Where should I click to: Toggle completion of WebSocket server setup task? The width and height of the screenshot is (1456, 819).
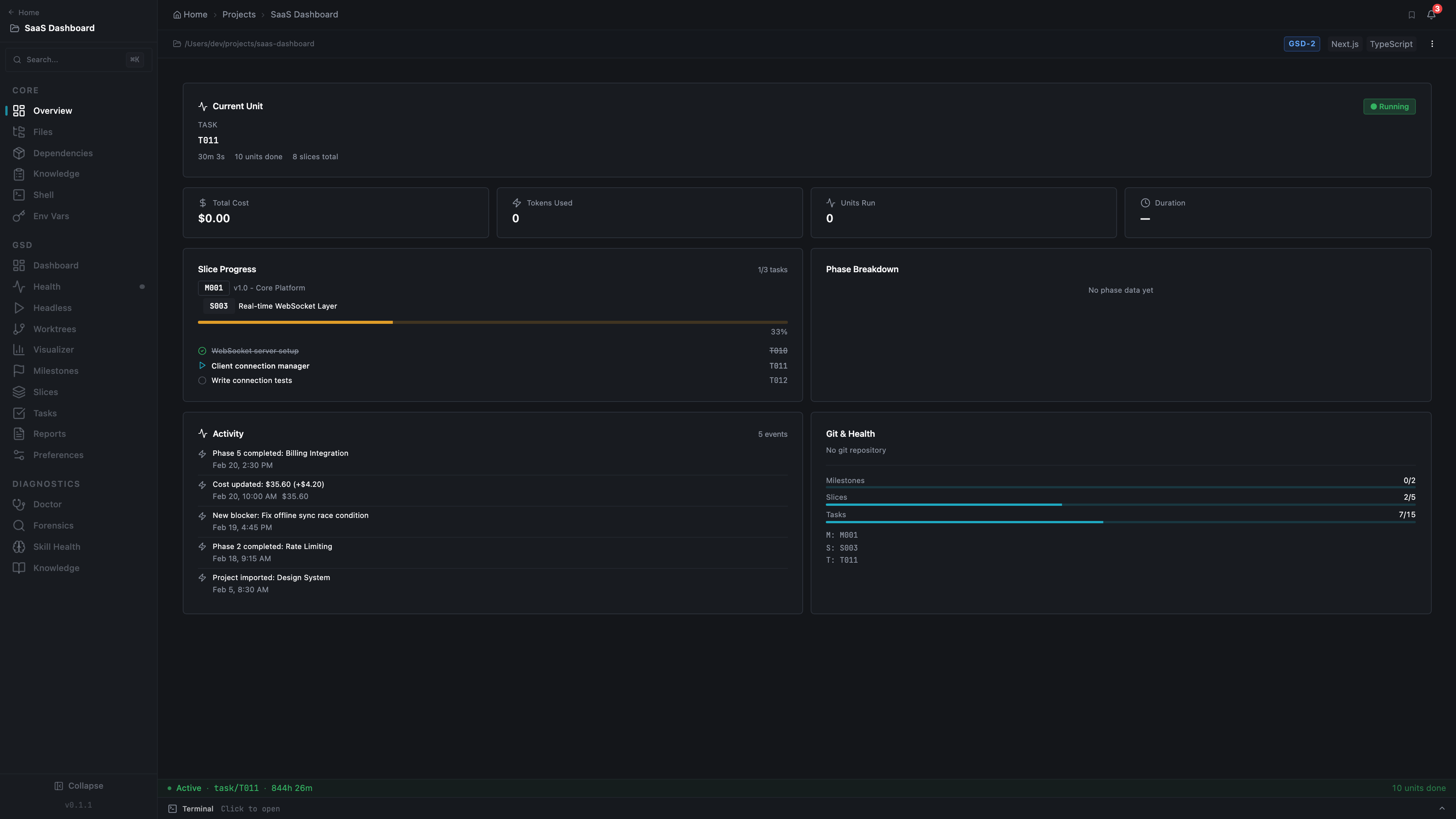point(202,350)
